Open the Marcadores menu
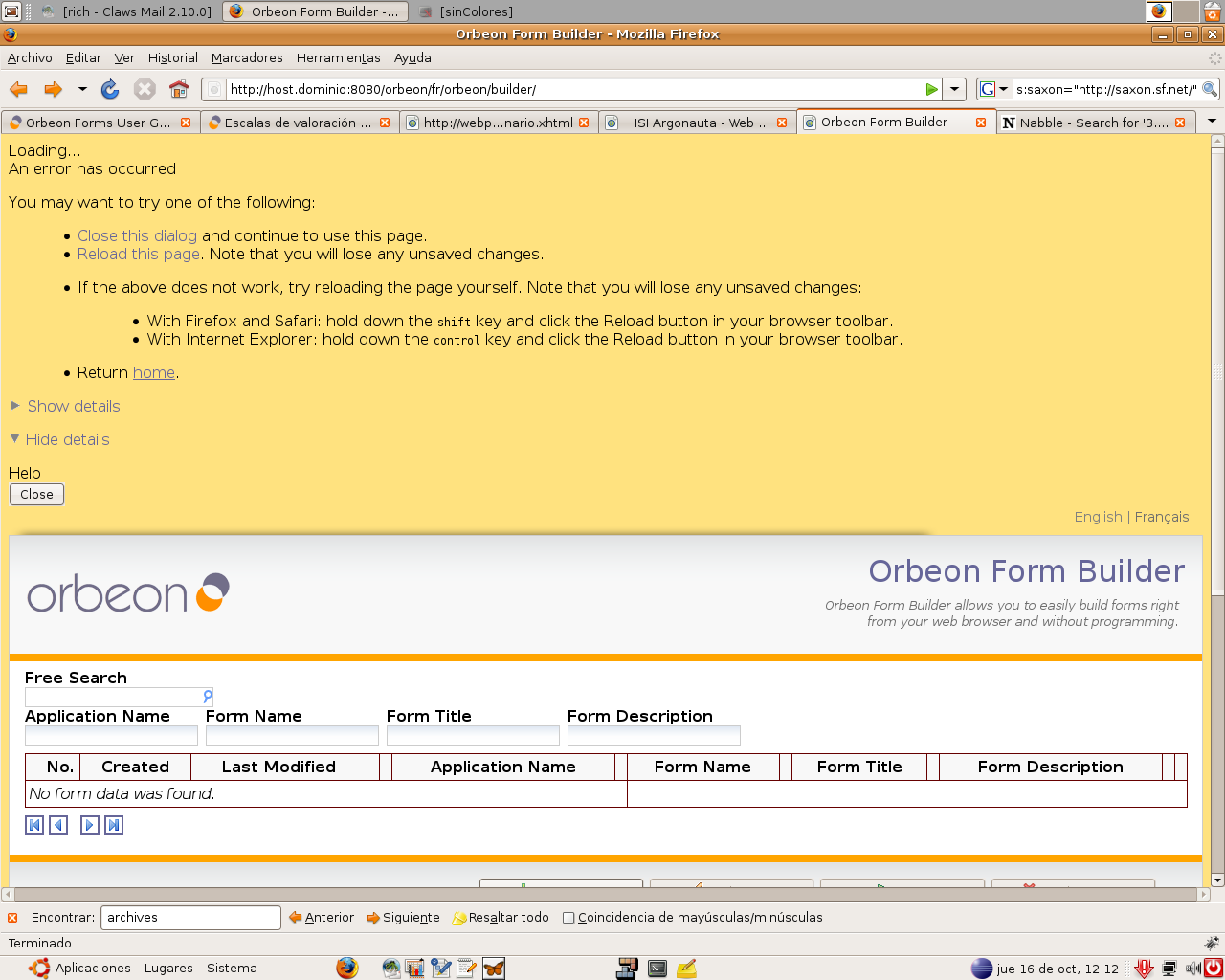 (x=247, y=57)
